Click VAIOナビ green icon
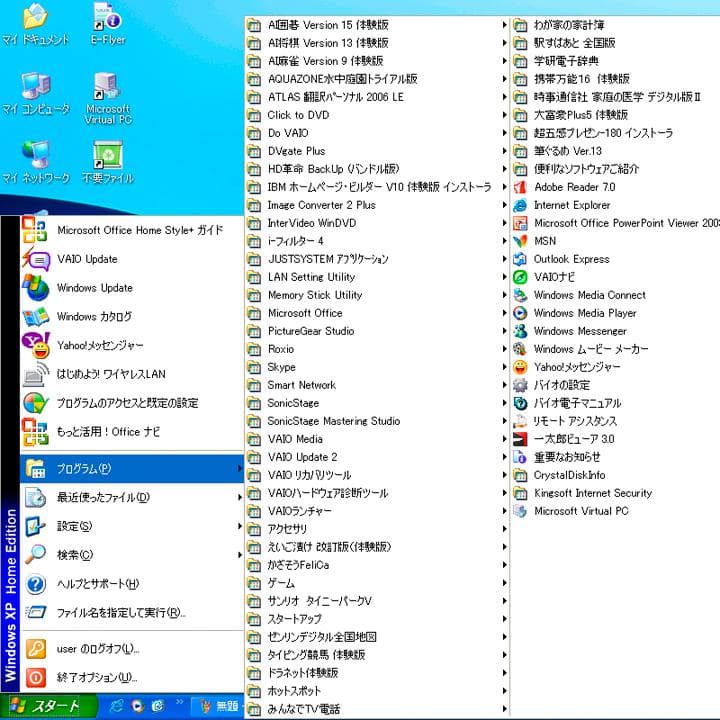This screenshot has height=720, width=720. (520, 277)
